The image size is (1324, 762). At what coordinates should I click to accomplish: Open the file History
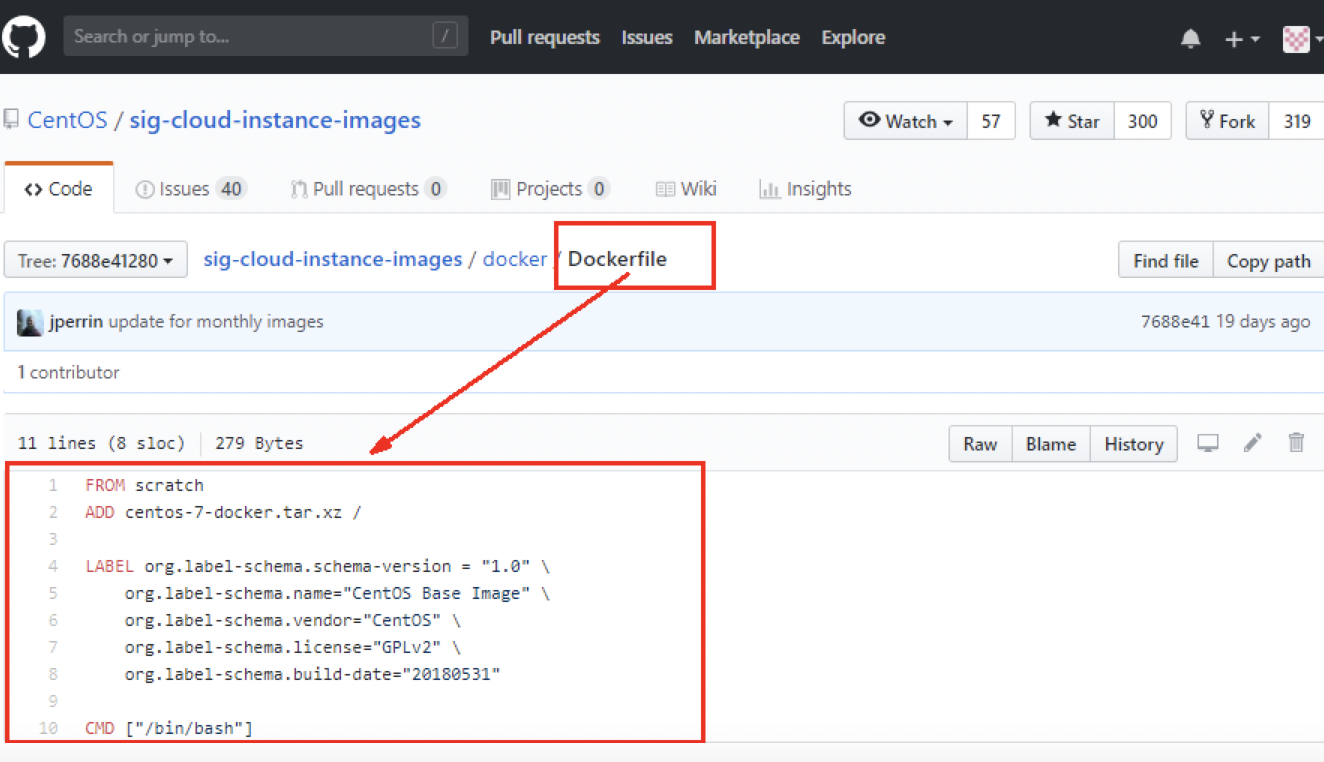click(x=1133, y=444)
